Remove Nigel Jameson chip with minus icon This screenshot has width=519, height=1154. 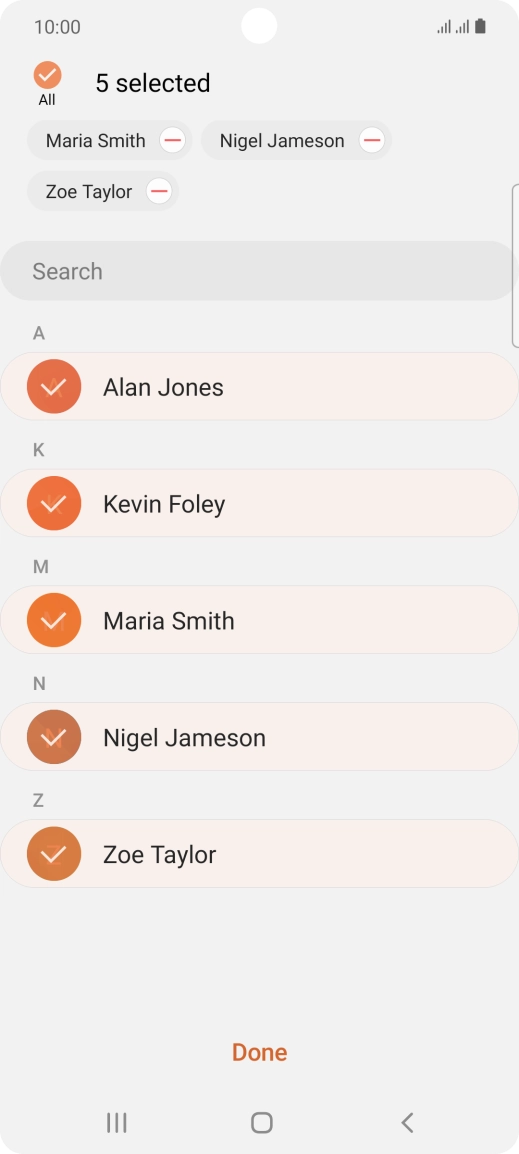point(372,140)
